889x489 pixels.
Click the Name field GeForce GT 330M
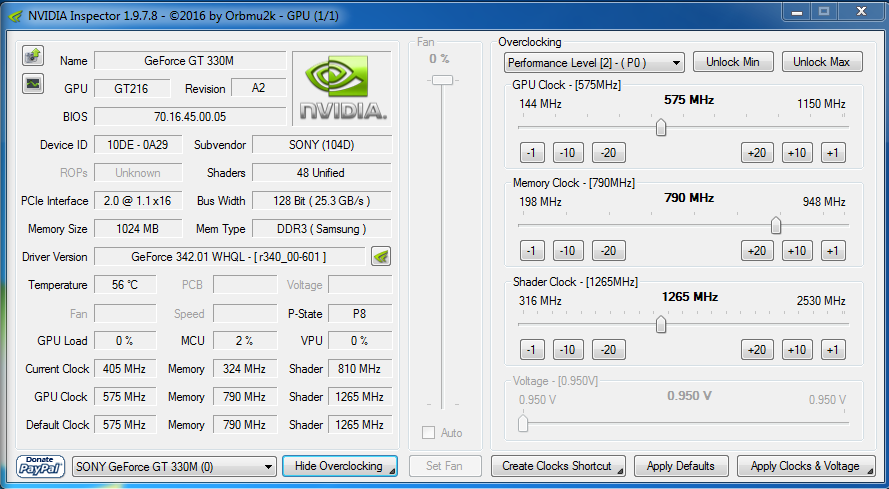189,61
